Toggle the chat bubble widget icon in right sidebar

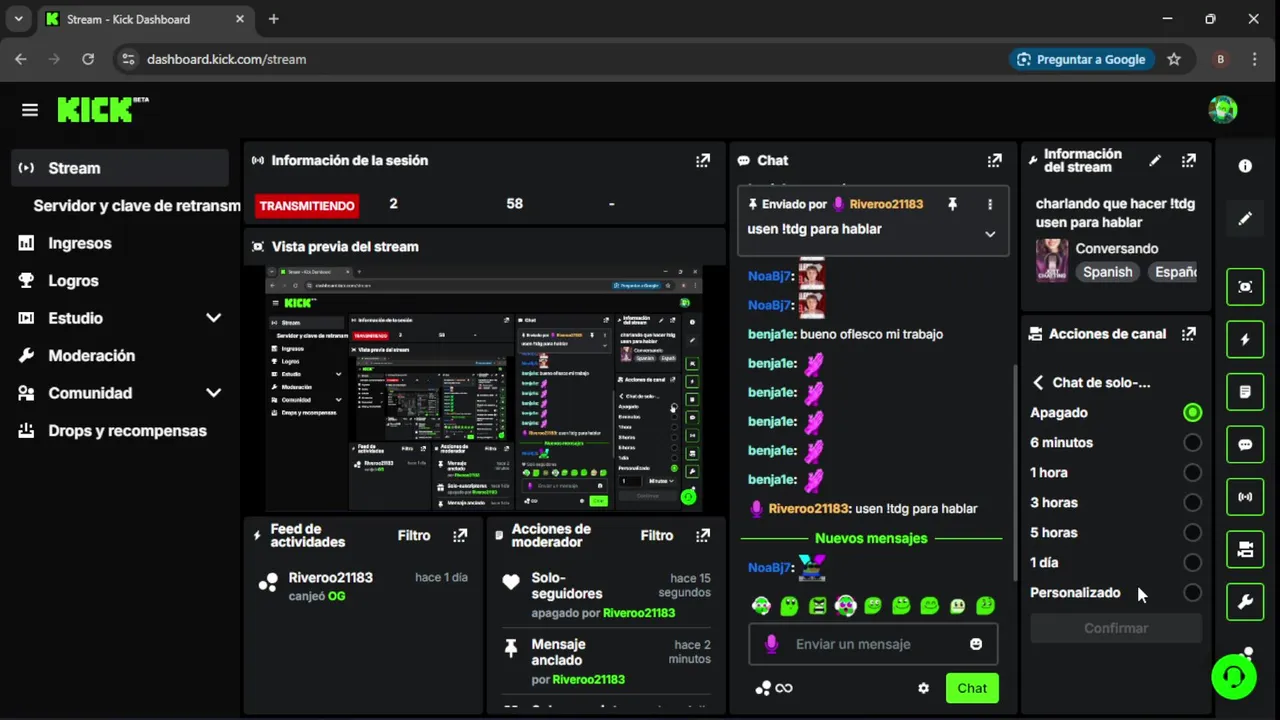point(1245,444)
